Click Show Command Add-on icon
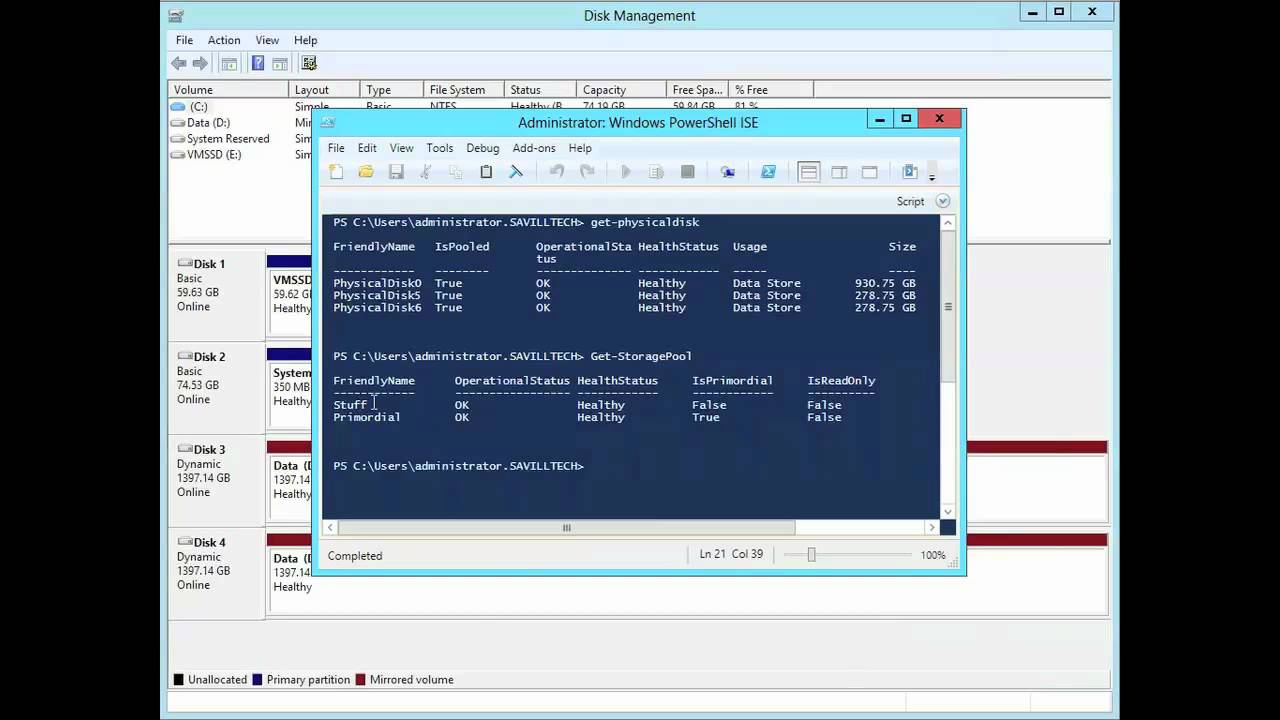The image size is (1280, 720). click(x=910, y=172)
